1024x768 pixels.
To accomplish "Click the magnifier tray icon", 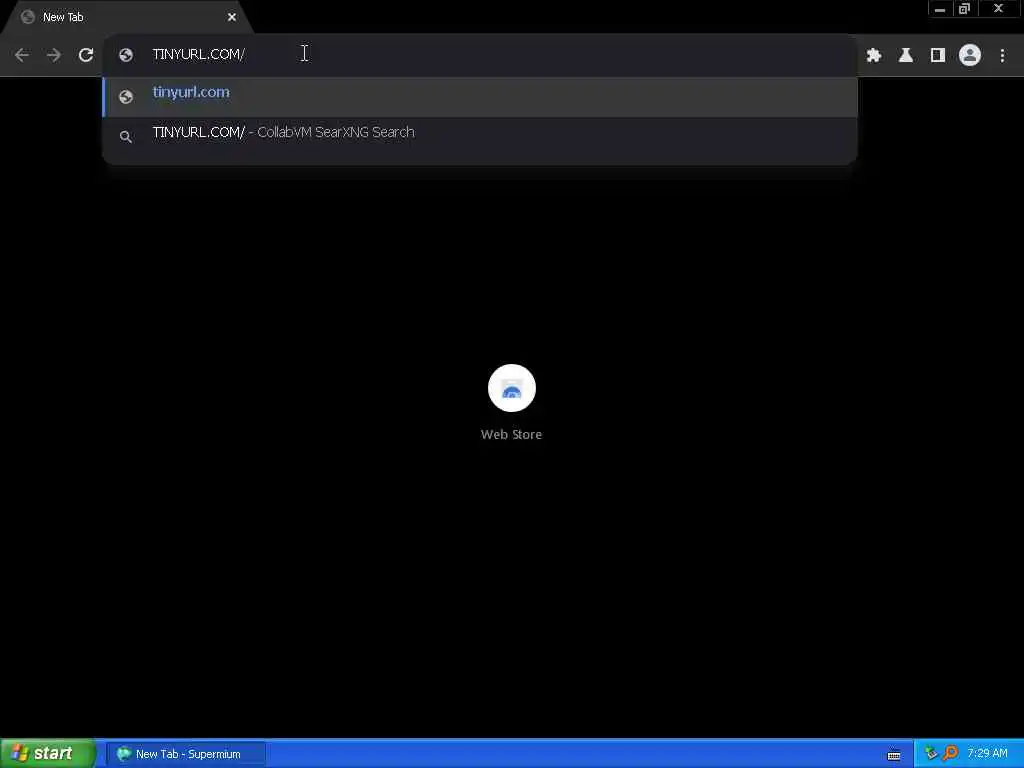I will pyautogui.click(x=950, y=754).
